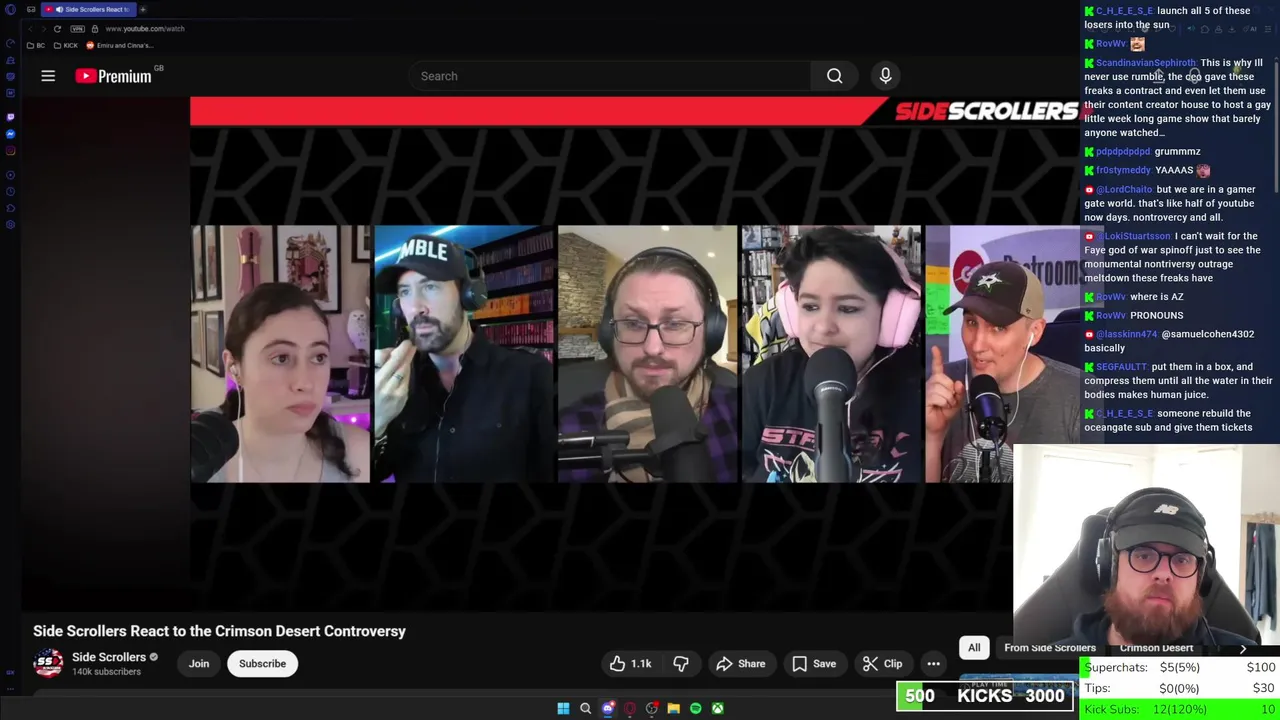1280x720 pixels.
Task: Open the Opera sidebar media player
Action: (x=10, y=175)
